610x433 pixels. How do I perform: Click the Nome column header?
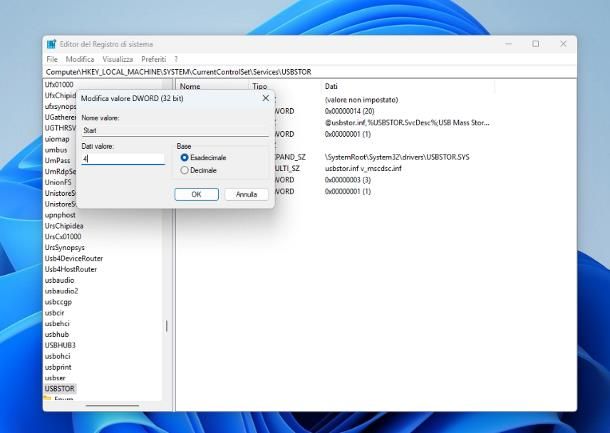click(190, 86)
